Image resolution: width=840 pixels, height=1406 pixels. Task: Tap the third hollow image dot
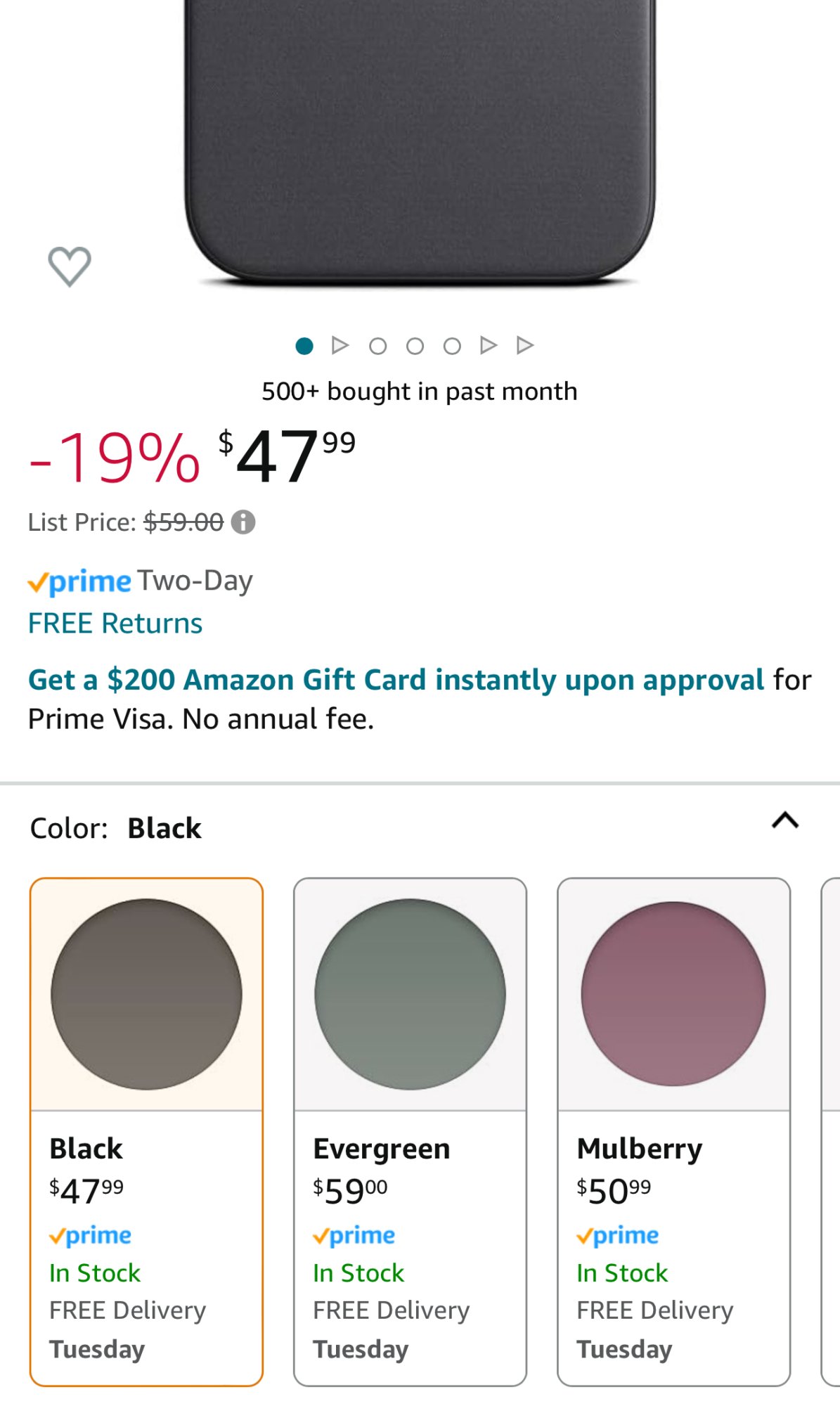click(x=453, y=346)
